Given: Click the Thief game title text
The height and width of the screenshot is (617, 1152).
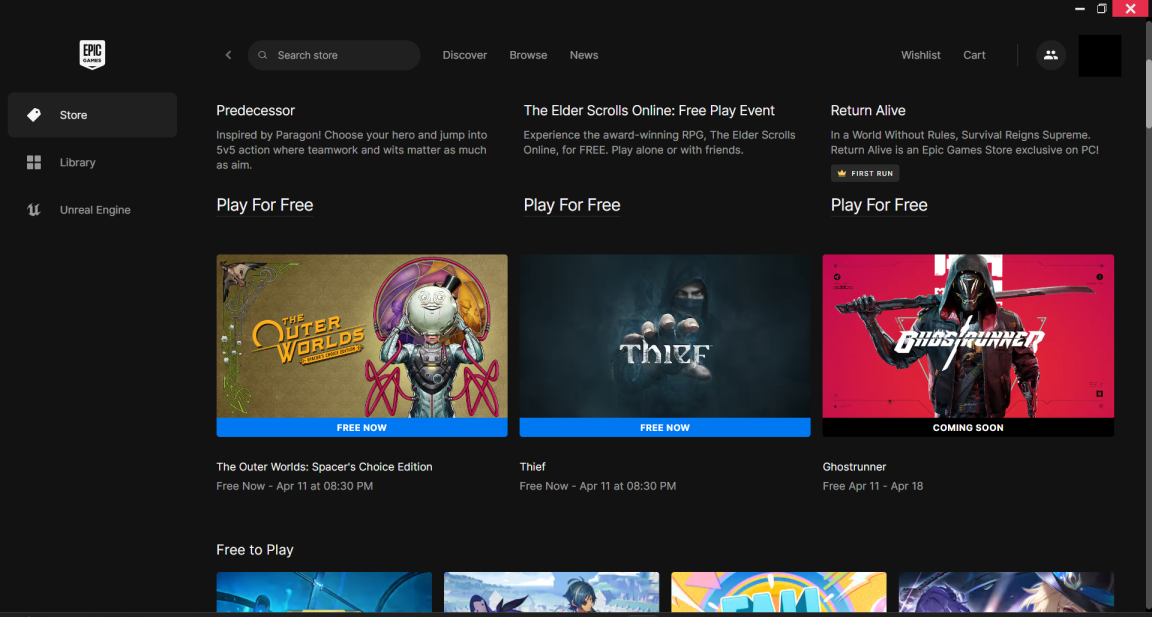Looking at the screenshot, I should click(533, 466).
